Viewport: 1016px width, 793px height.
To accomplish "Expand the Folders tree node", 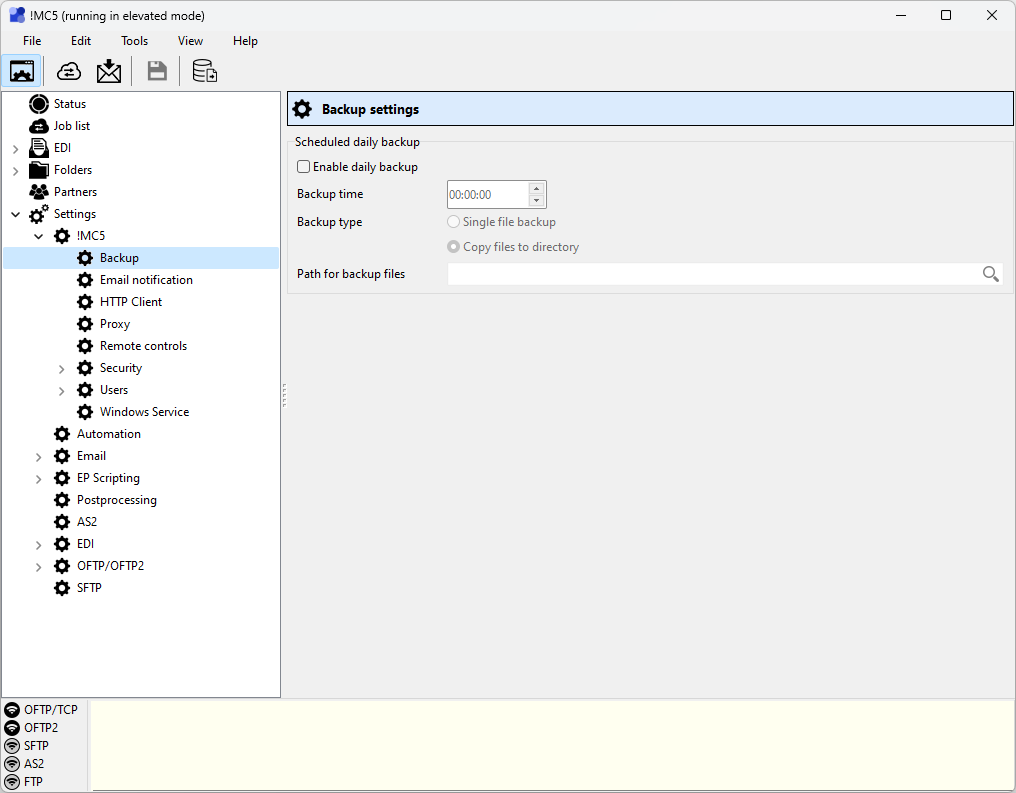I will pyautogui.click(x=16, y=171).
